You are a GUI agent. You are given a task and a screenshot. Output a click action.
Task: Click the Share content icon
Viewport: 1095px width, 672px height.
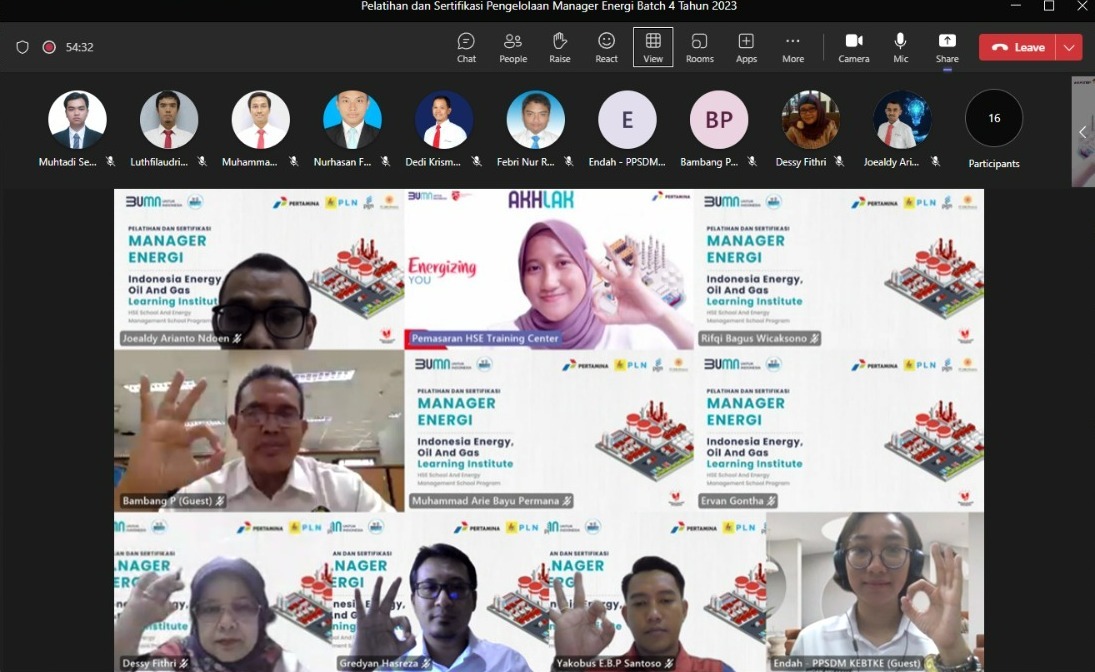pos(946,46)
